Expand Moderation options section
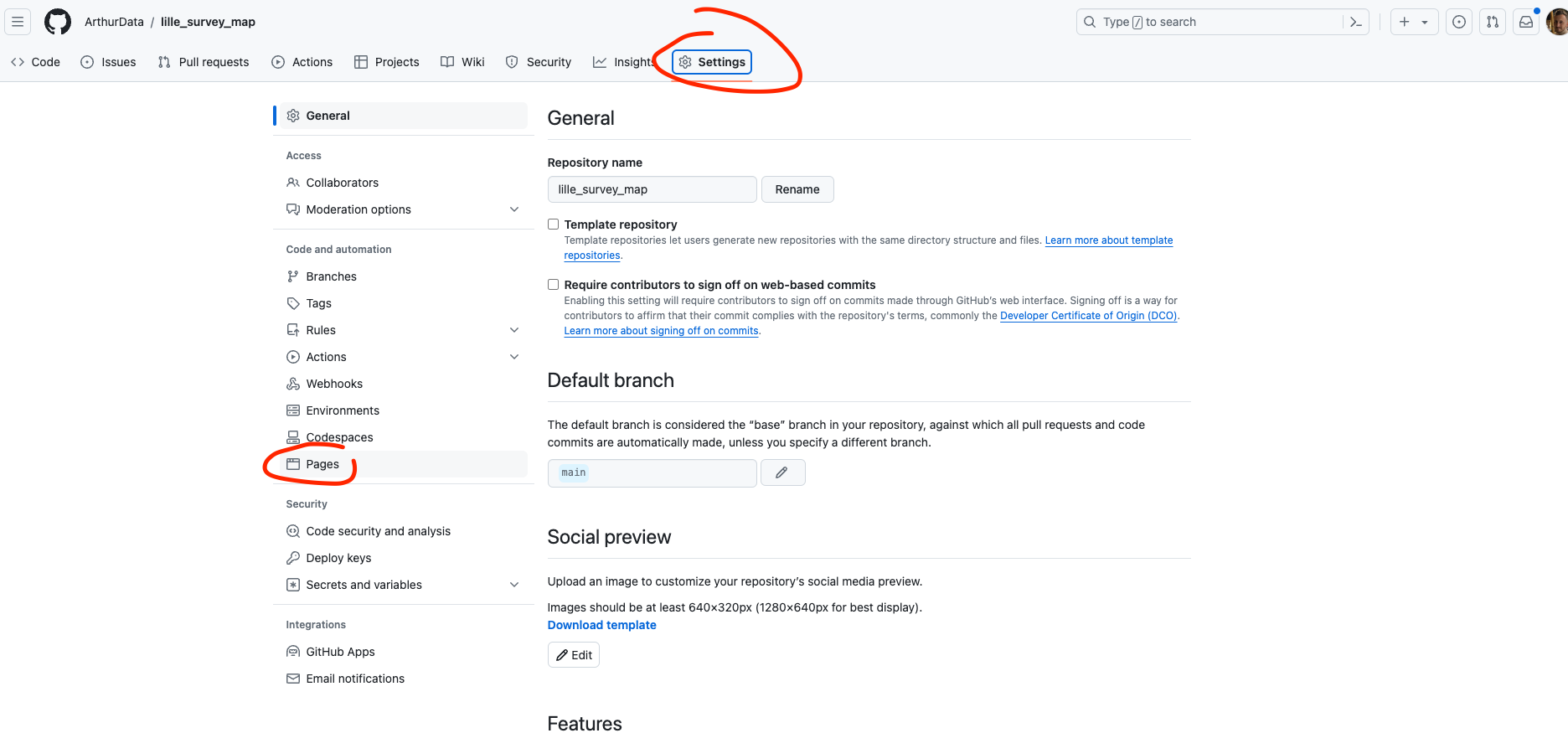The width and height of the screenshot is (1568, 733). 514,209
